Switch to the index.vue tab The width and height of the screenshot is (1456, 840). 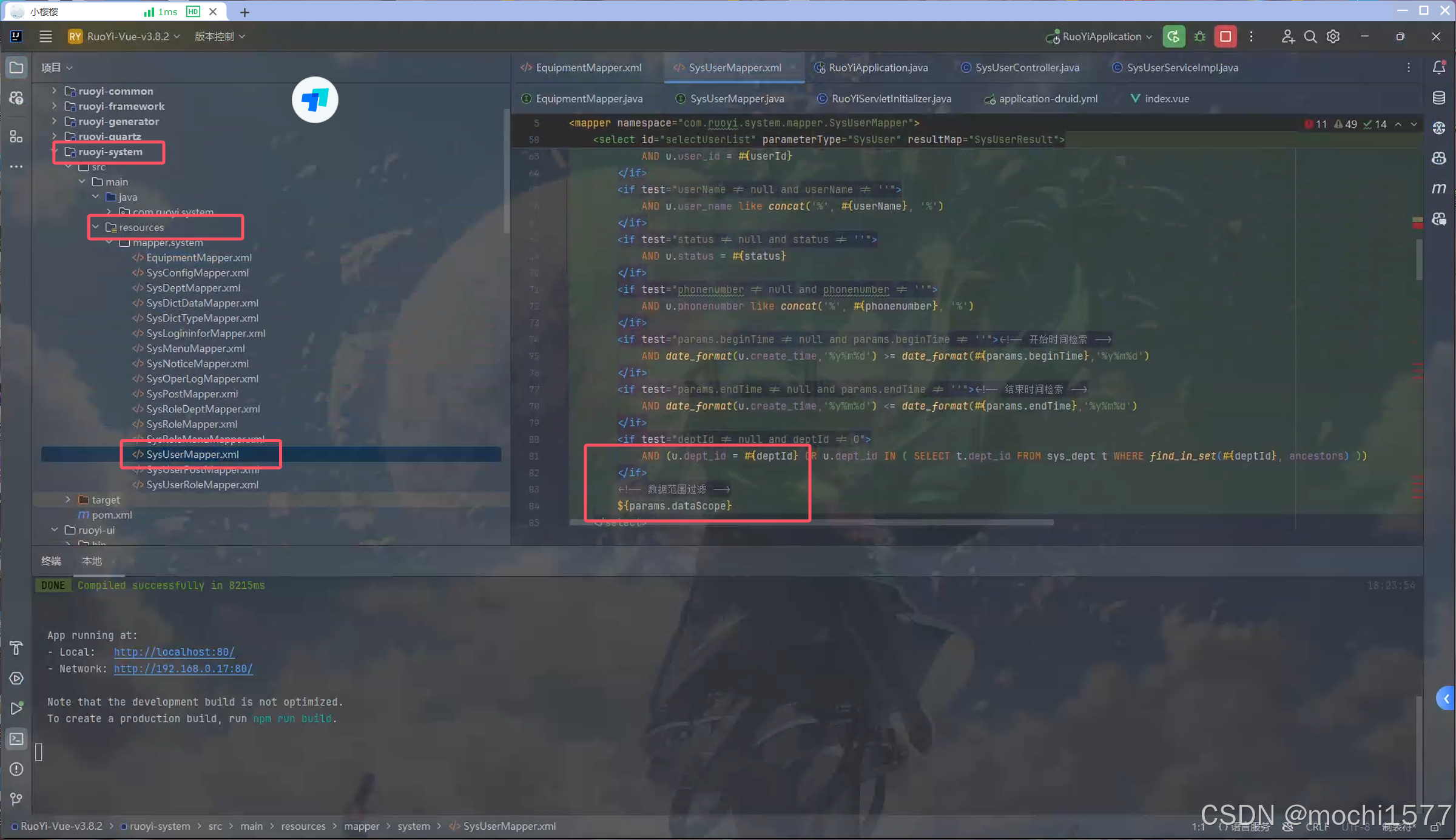(x=1166, y=98)
